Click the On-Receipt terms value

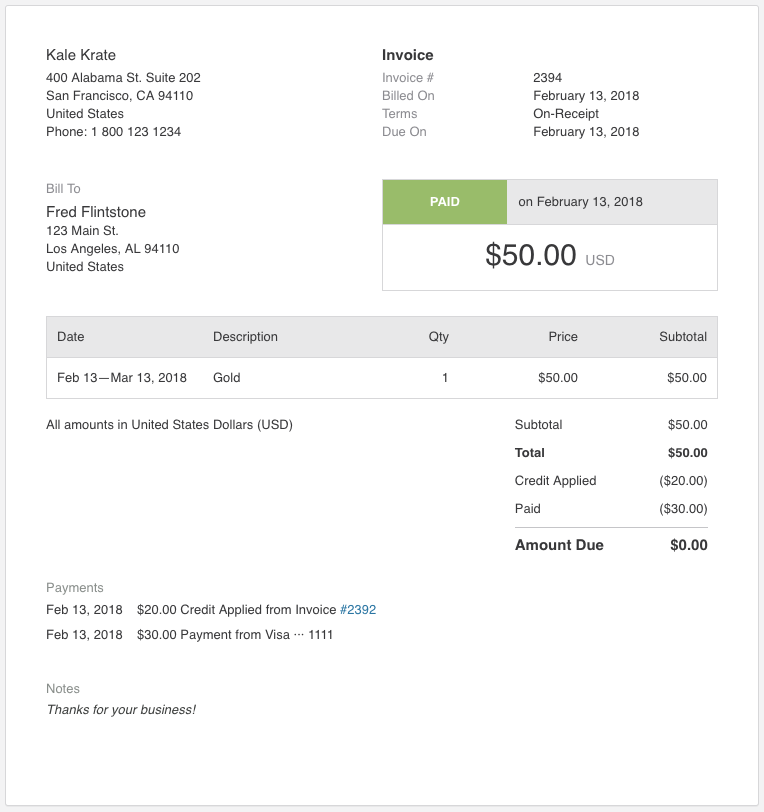click(x=566, y=113)
